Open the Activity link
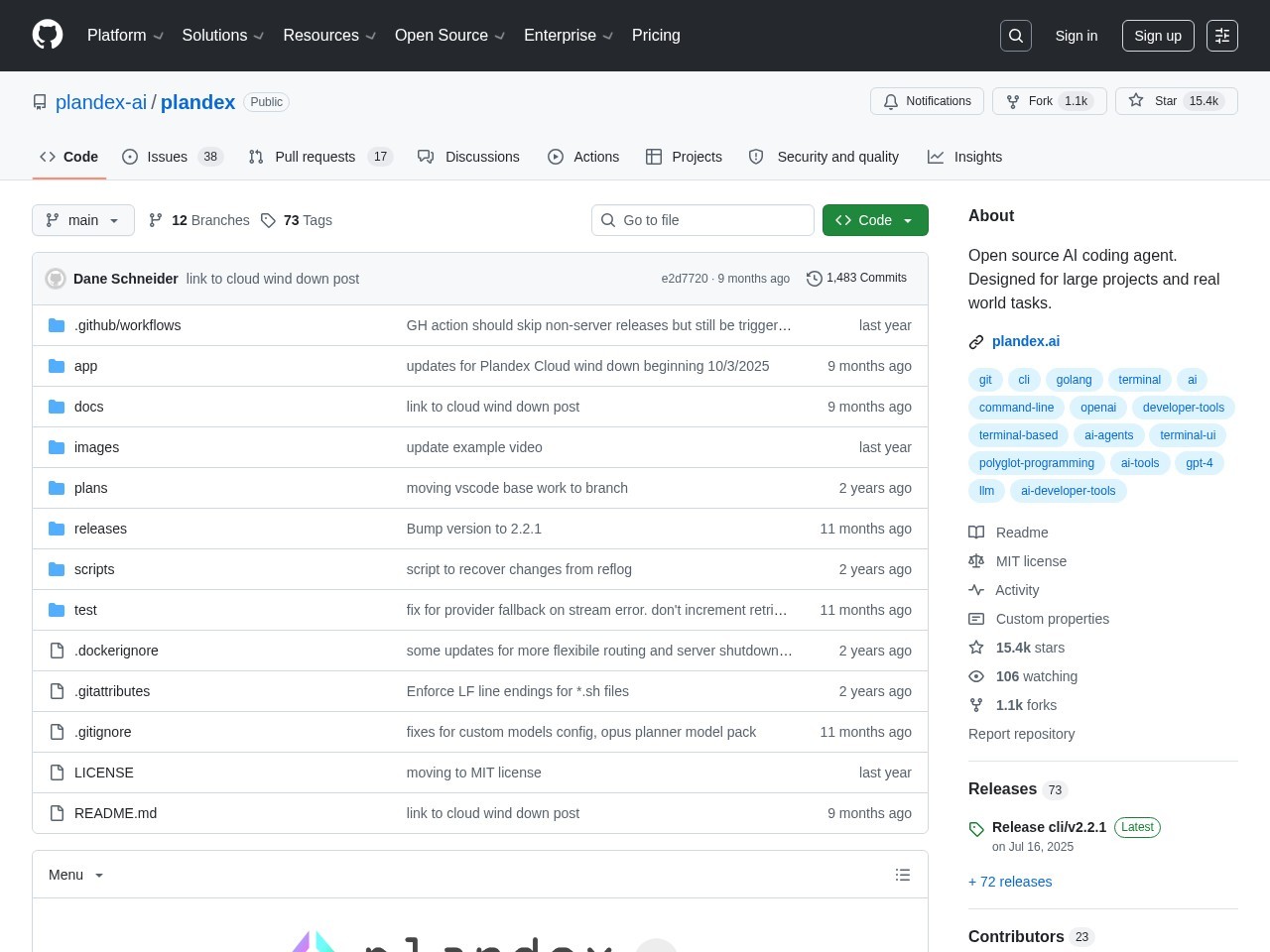Image resolution: width=1270 pixels, height=952 pixels. pyautogui.click(x=1004, y=590)
